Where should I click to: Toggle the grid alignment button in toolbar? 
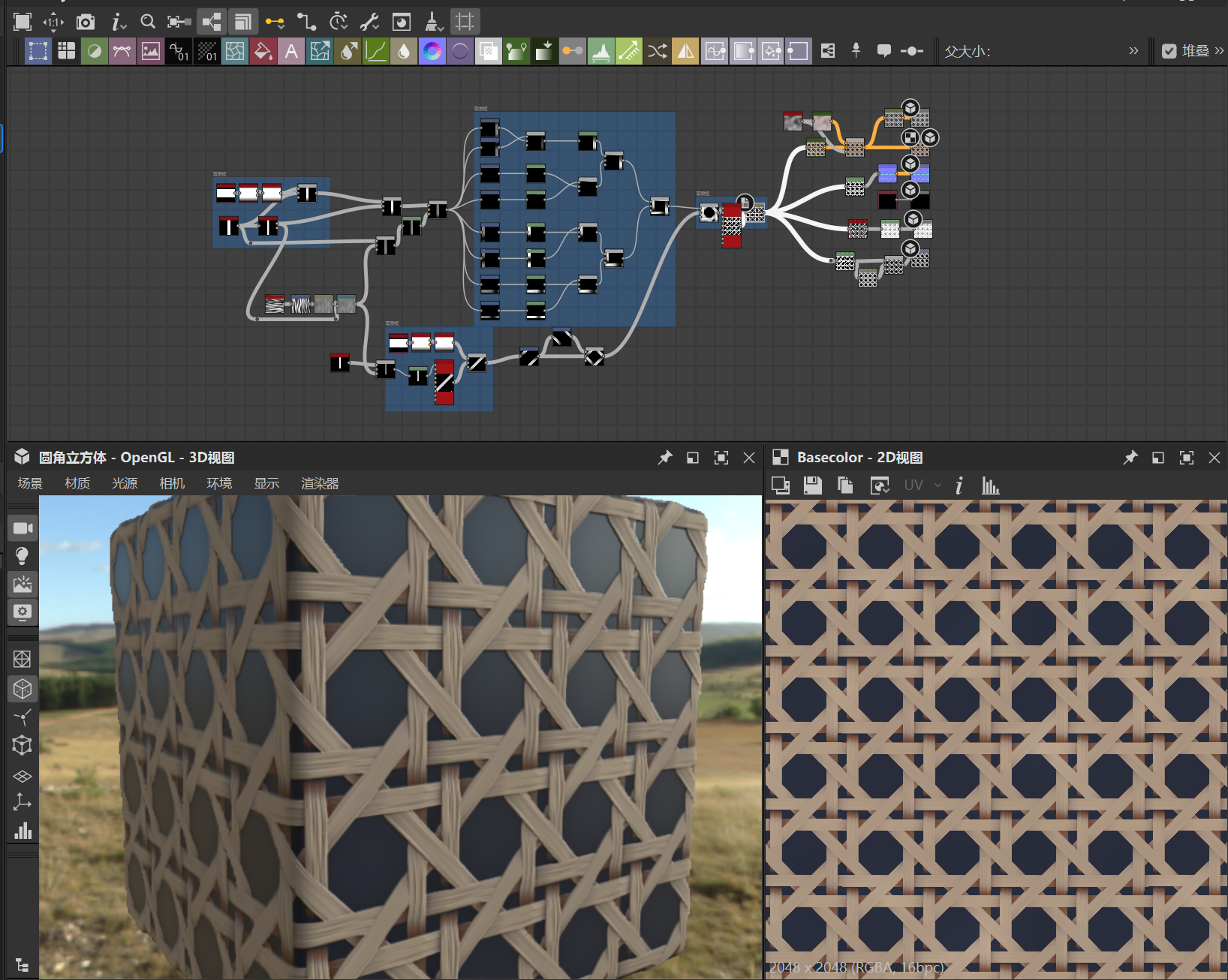pos(465,22)
